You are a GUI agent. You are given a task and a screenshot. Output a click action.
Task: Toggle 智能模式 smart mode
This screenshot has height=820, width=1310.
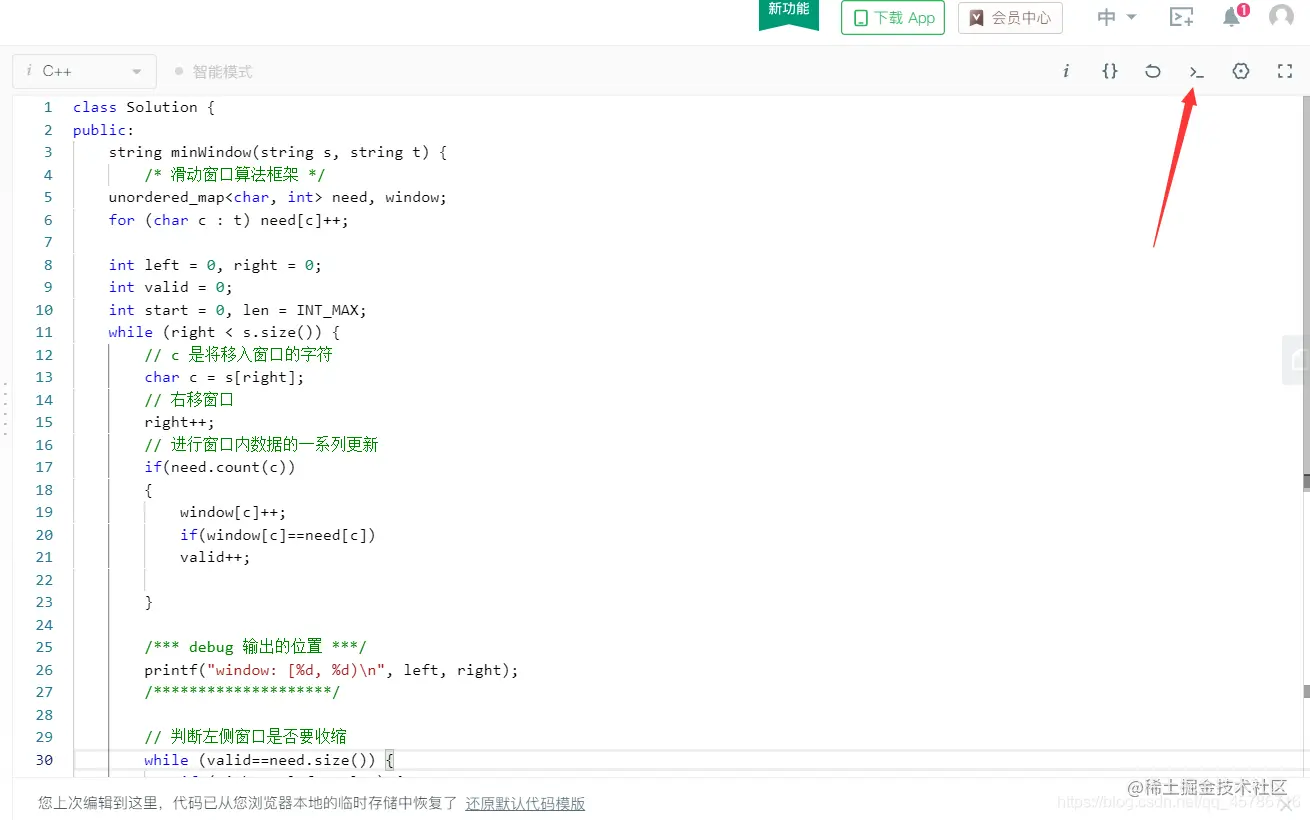point(213,72)
